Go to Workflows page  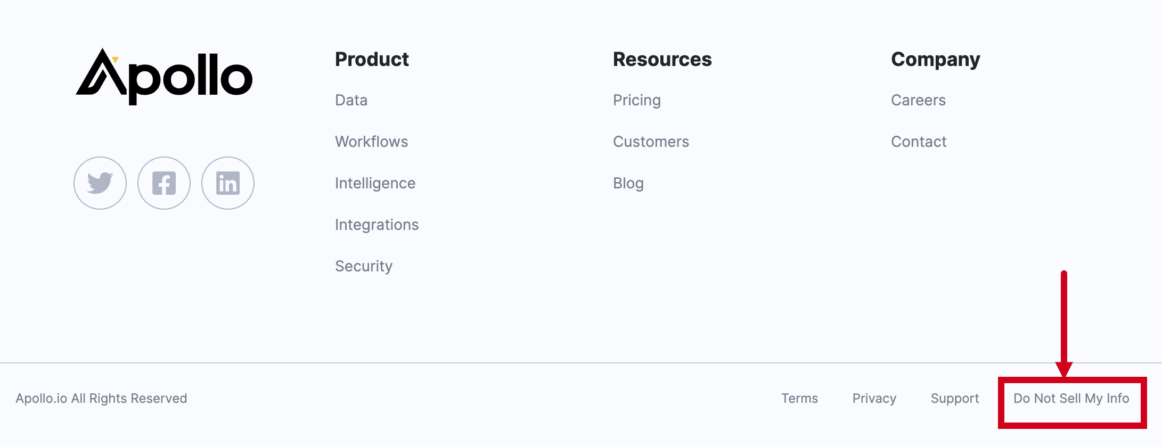[371, 142]
